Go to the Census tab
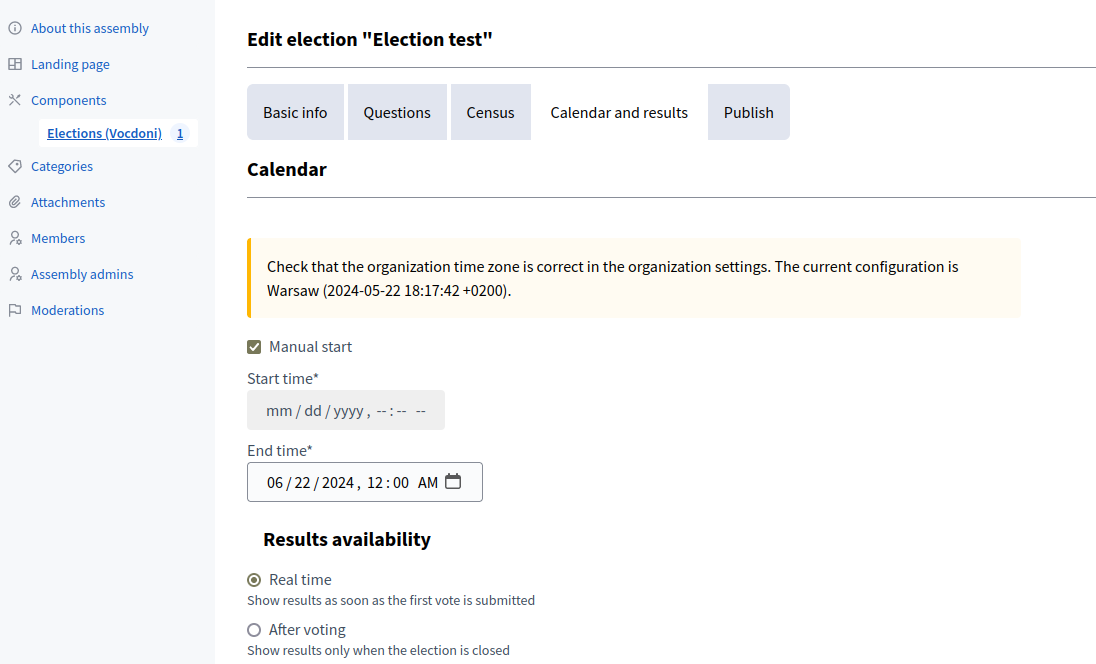This screenshot has width=1096, height=664. pyautogui.click(x=490, y=112)
